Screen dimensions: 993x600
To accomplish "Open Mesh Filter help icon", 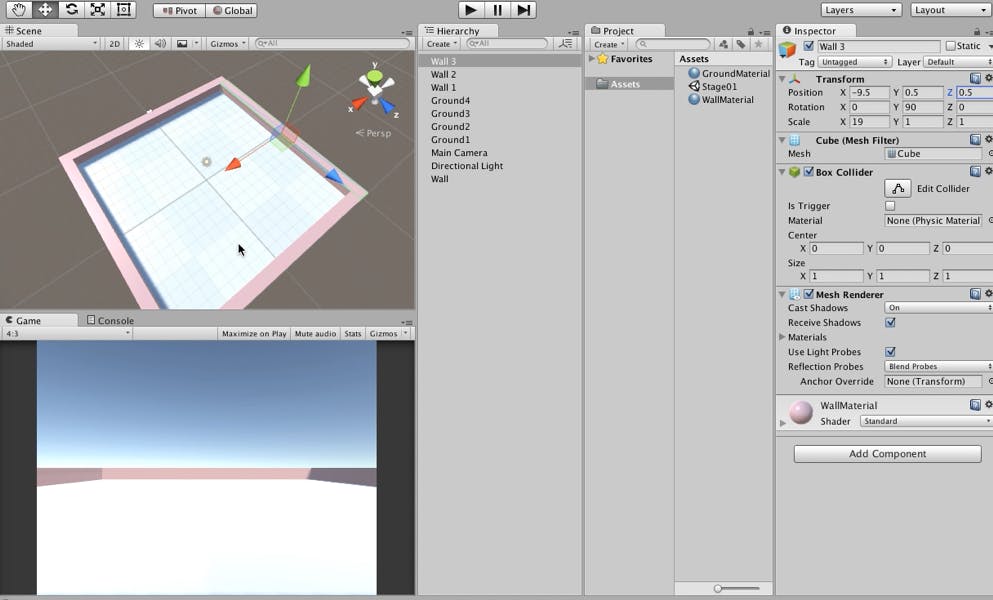I will 975,139.
